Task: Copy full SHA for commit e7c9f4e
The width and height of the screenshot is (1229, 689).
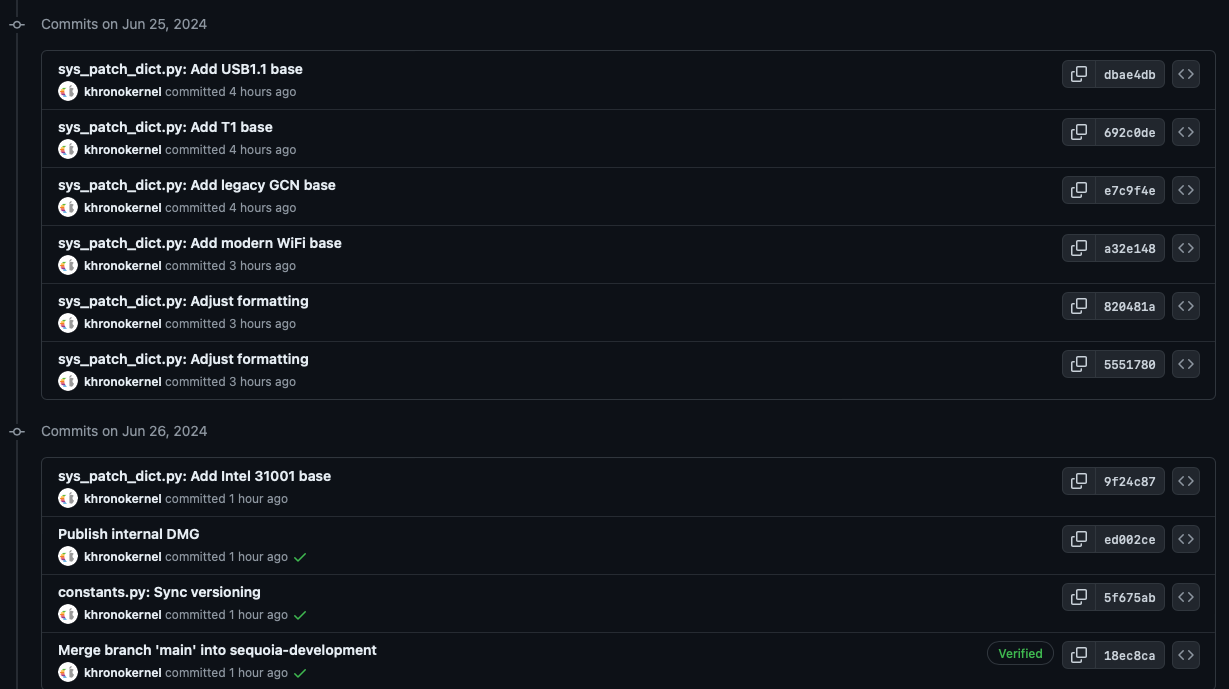Action: coord(1079,190)
